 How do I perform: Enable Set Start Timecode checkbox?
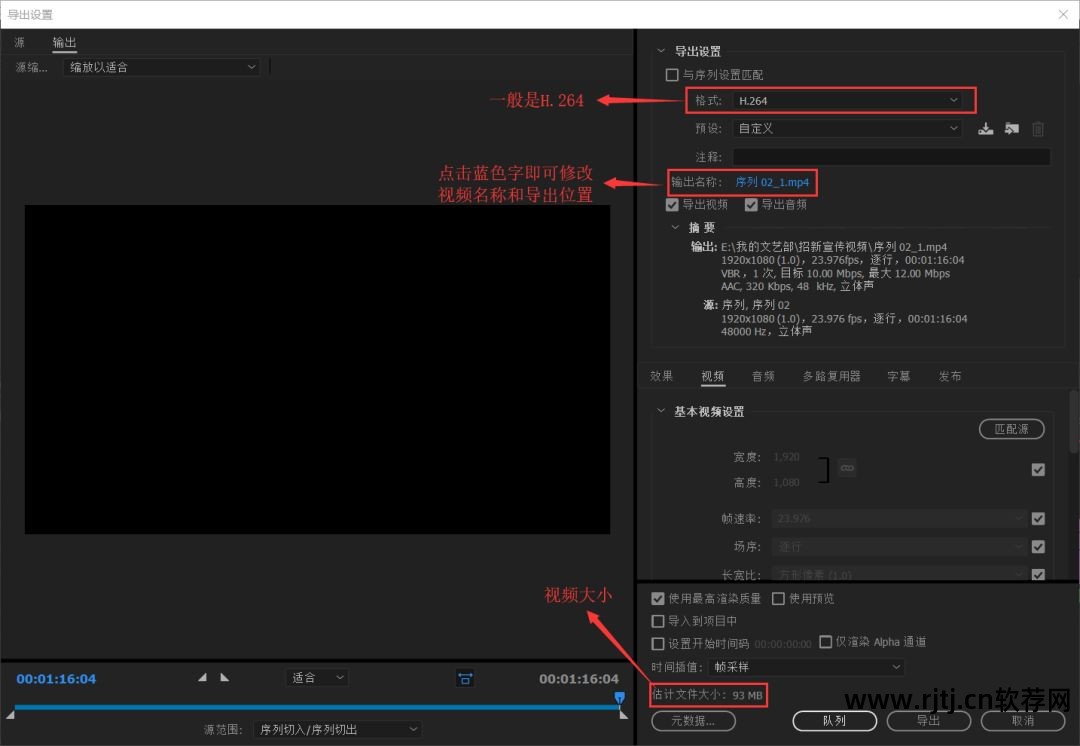pos(658,643)
